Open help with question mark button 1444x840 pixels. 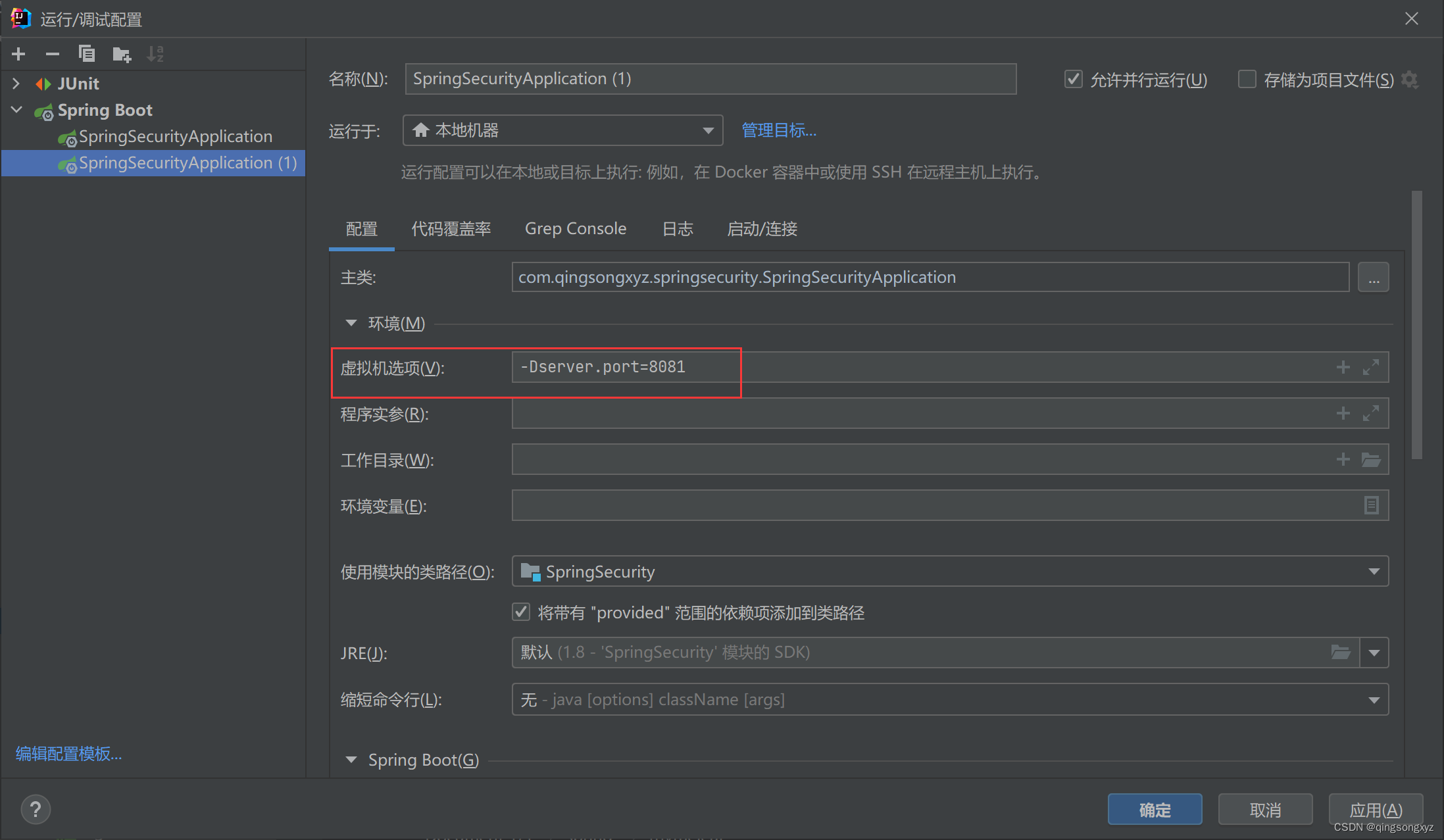[36, 809]
